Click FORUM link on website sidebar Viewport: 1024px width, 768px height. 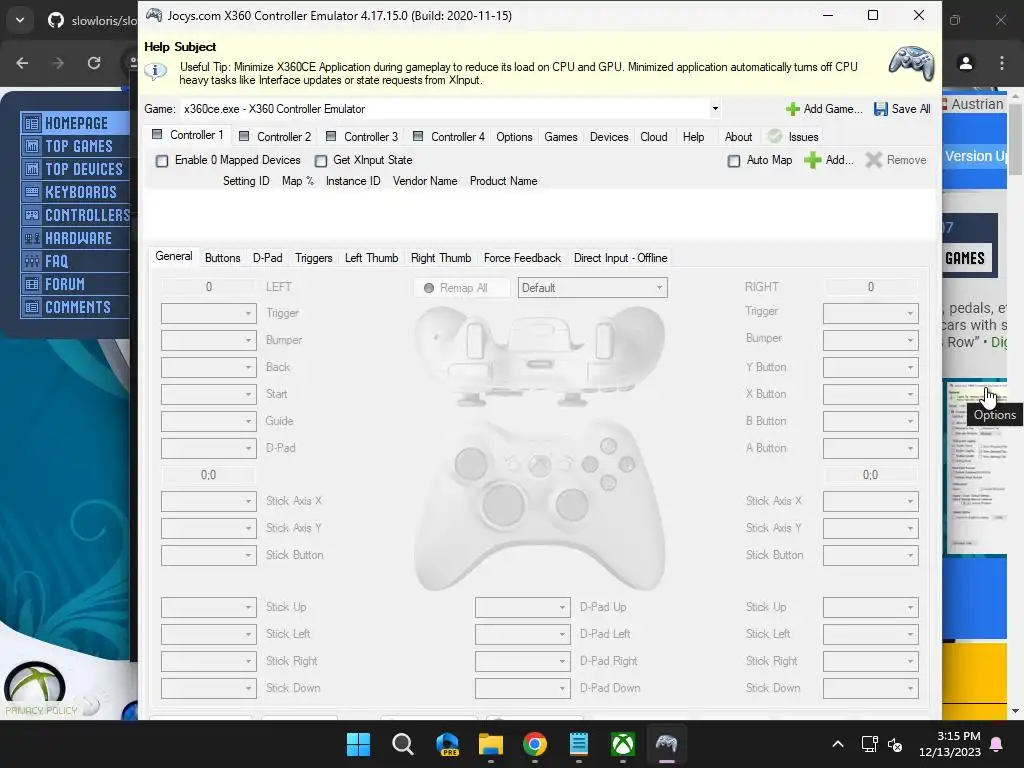[76, 284]
